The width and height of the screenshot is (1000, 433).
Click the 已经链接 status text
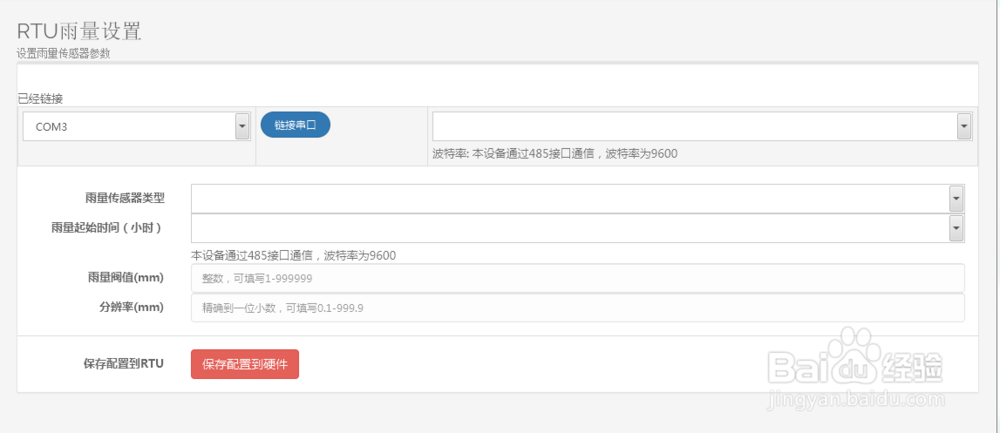click(40, 99)
